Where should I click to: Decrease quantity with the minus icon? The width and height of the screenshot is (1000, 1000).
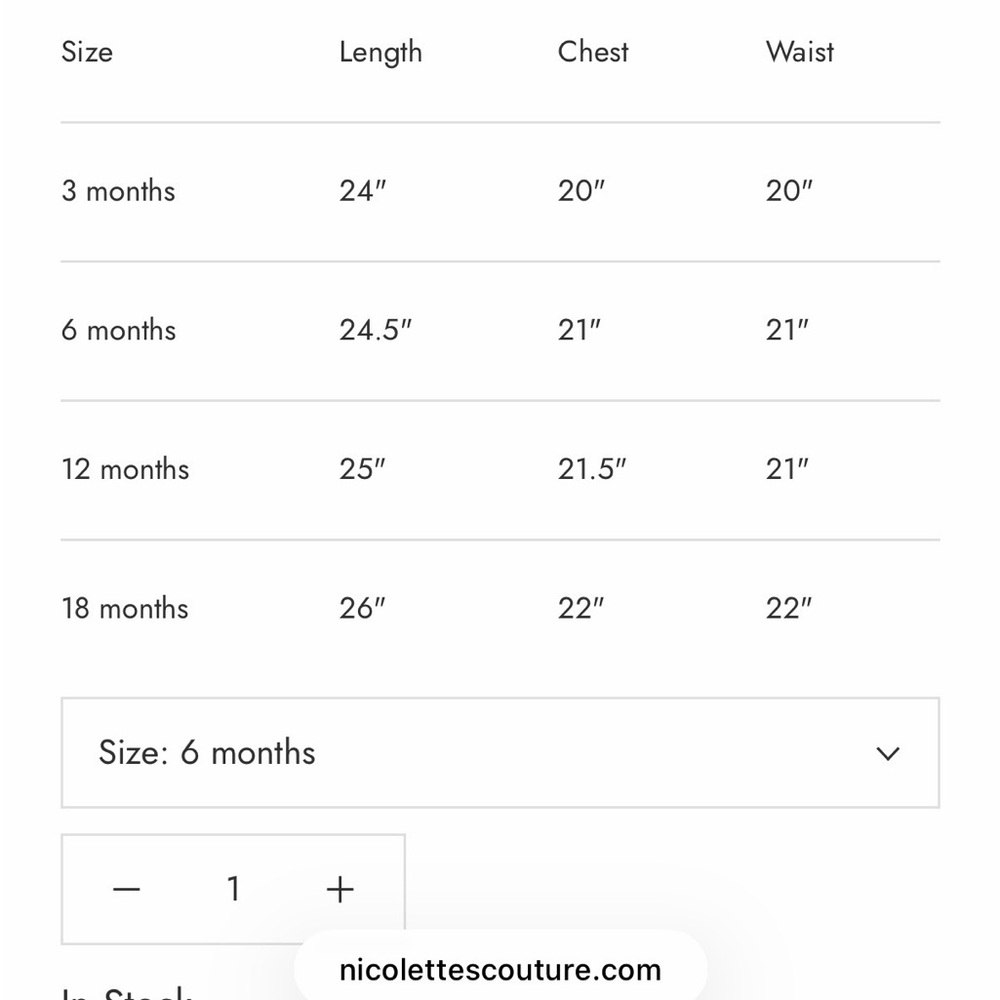click(127, 889)
